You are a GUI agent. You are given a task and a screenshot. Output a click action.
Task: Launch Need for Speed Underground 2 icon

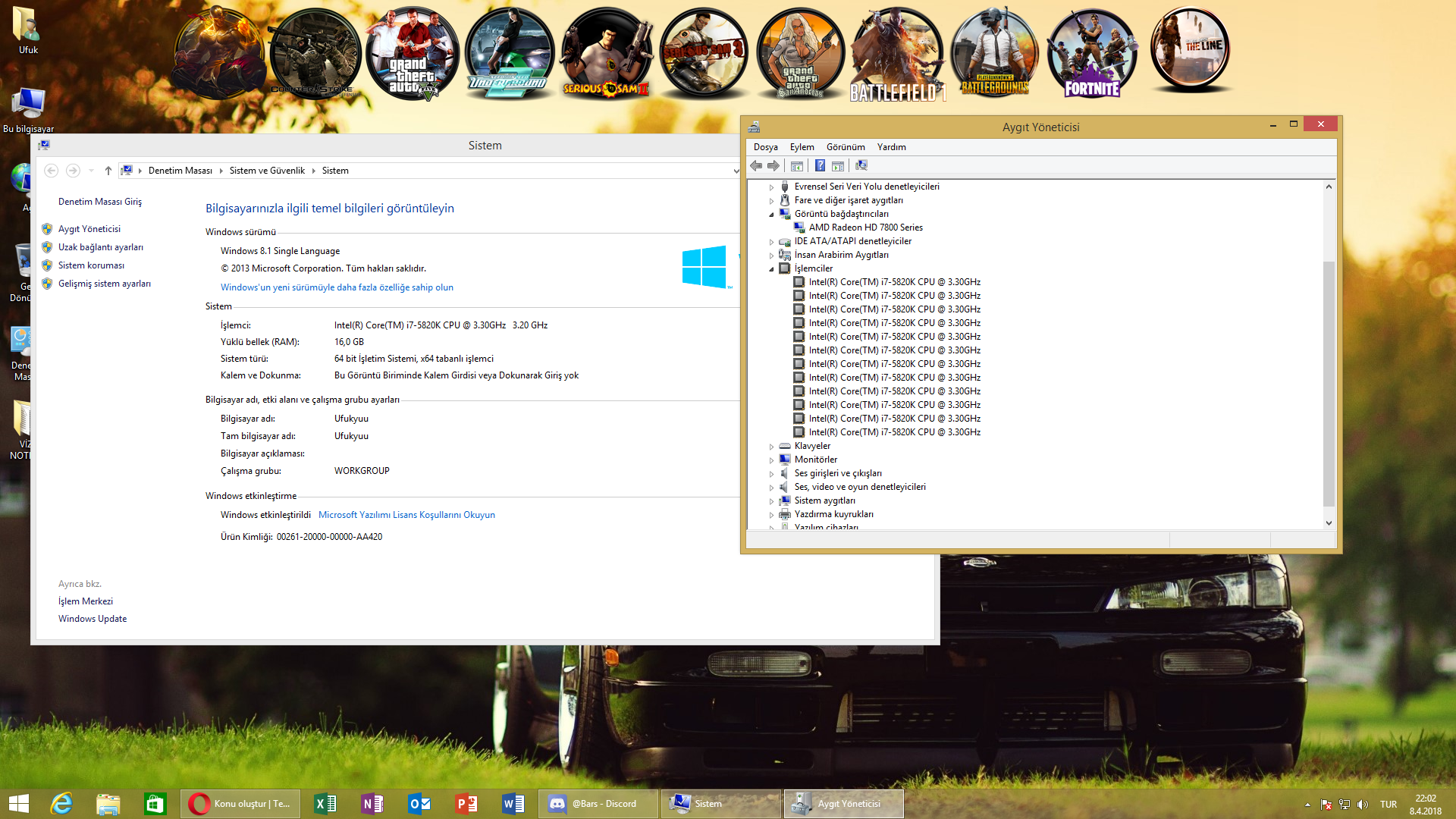point(509,54)
